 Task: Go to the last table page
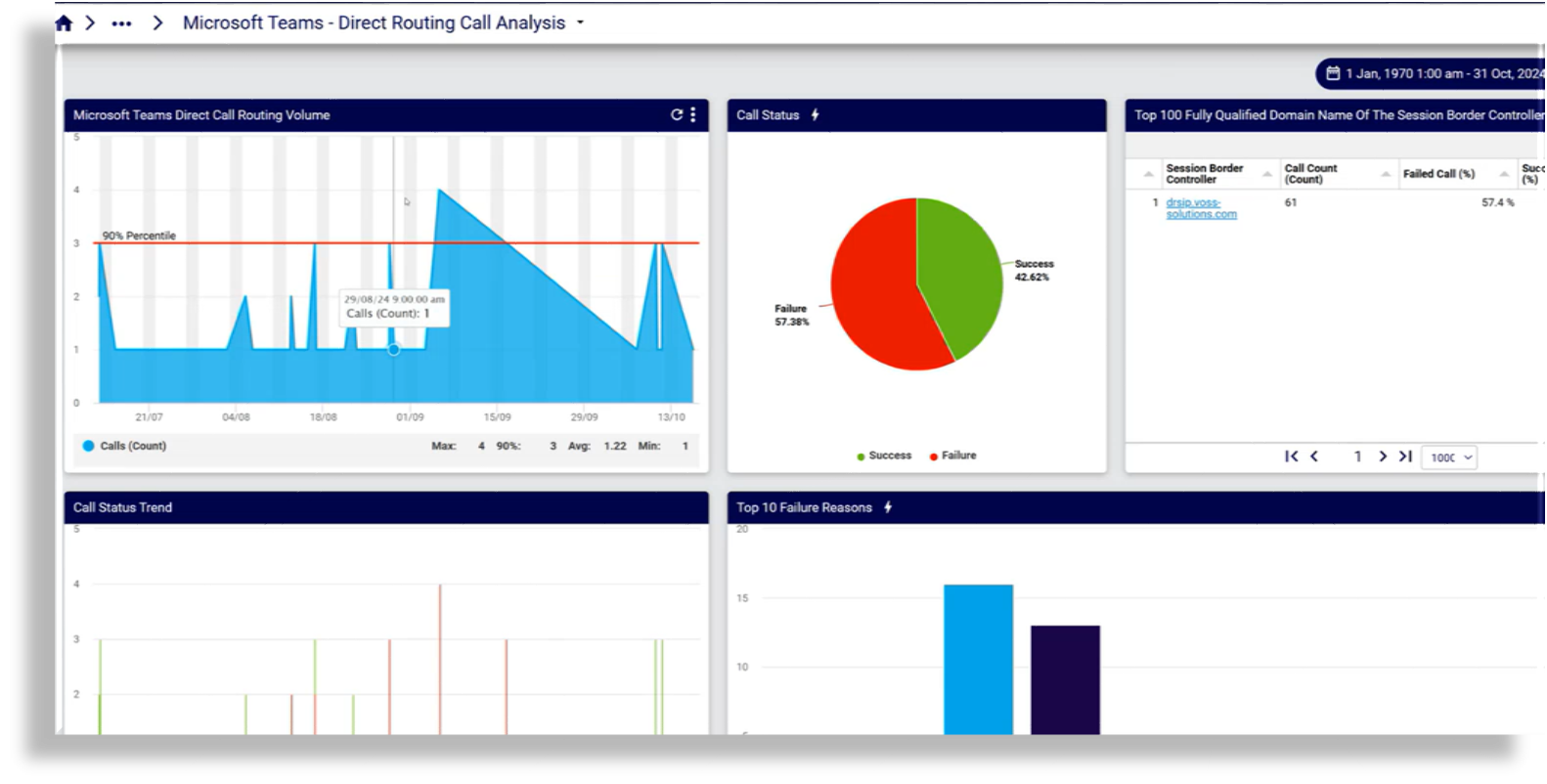click(x=1405, y=457)
